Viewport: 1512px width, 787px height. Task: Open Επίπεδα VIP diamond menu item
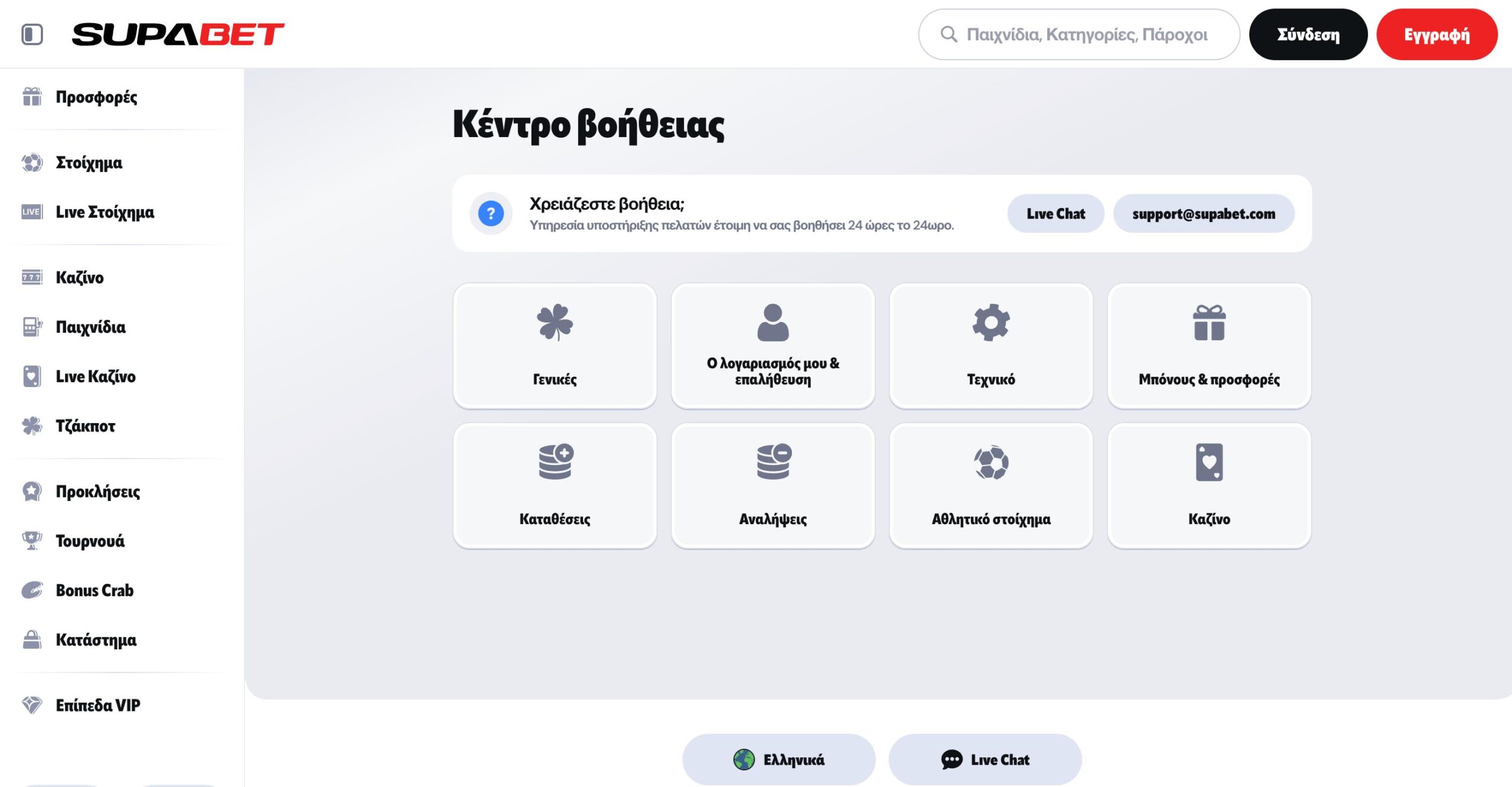click(x=97, y=705)
